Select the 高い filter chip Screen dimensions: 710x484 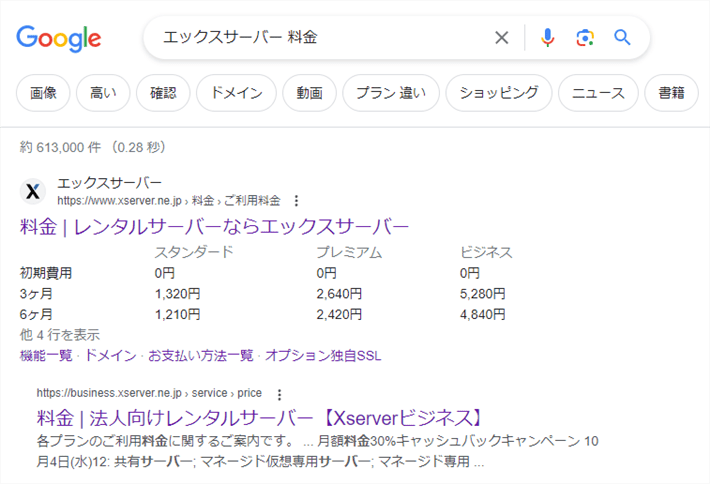click(103, 93)
